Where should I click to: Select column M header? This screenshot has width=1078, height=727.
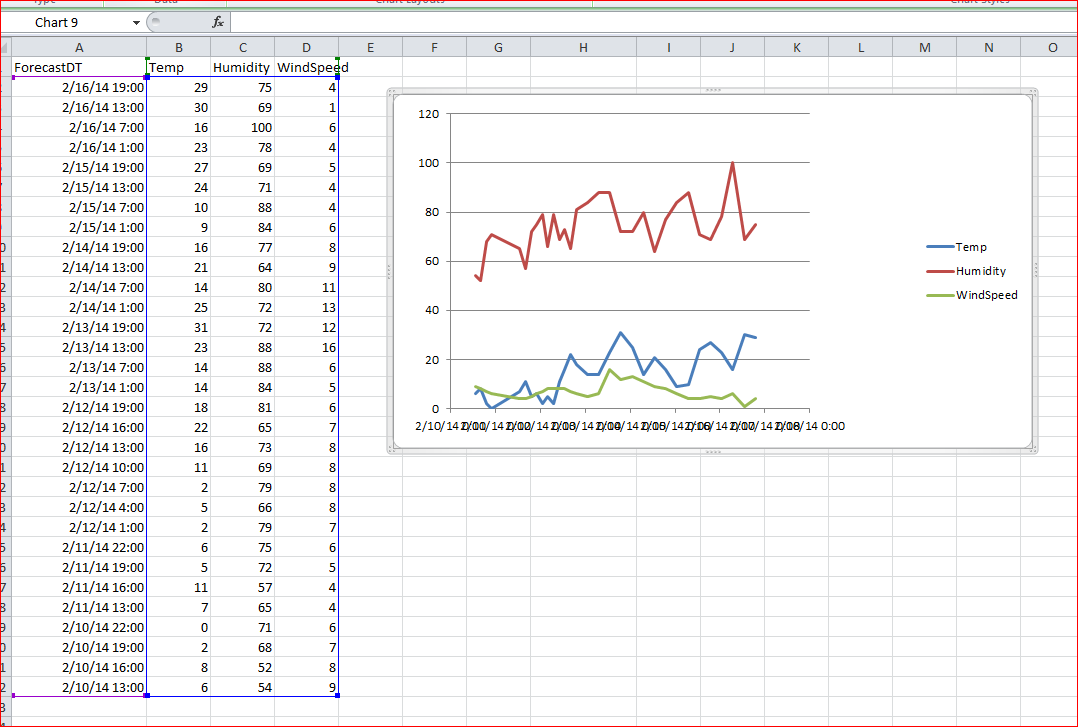point(925,47)
